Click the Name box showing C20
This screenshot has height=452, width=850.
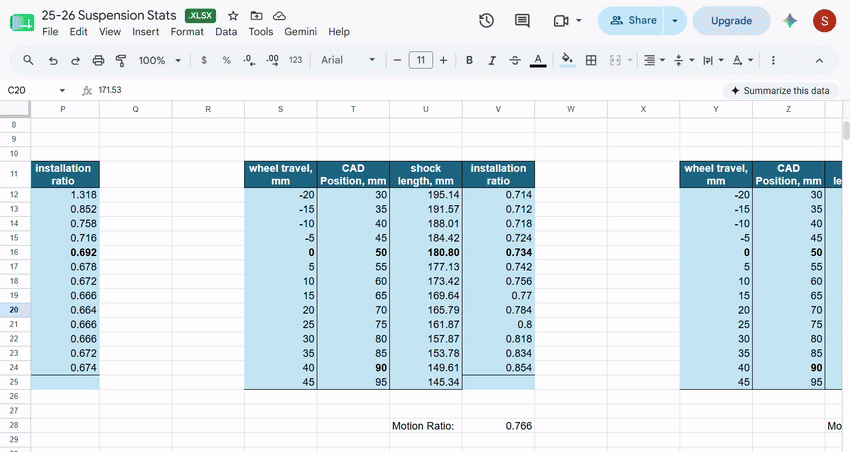(30, 90)
